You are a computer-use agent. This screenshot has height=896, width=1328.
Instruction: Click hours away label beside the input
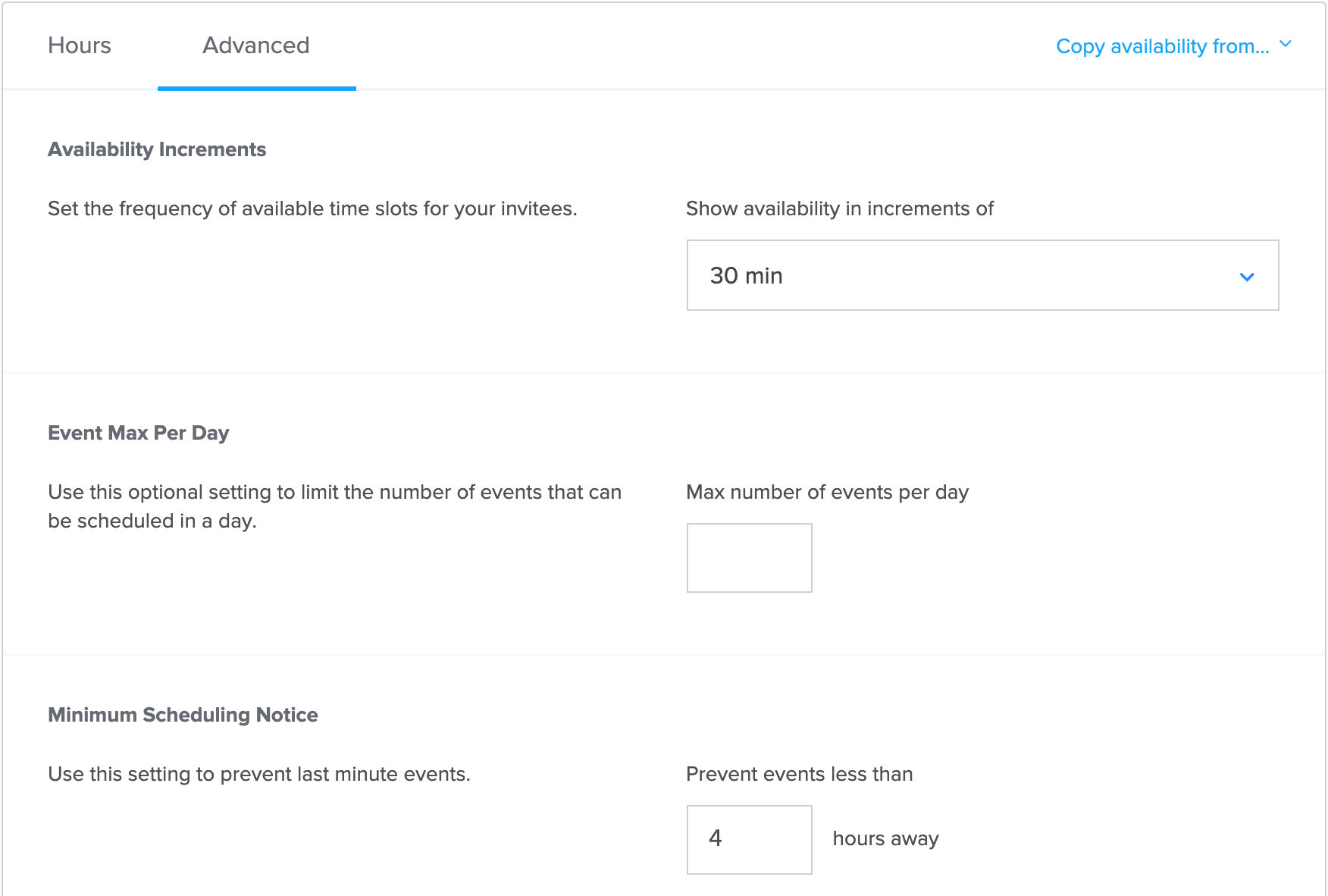click(885, 838)
